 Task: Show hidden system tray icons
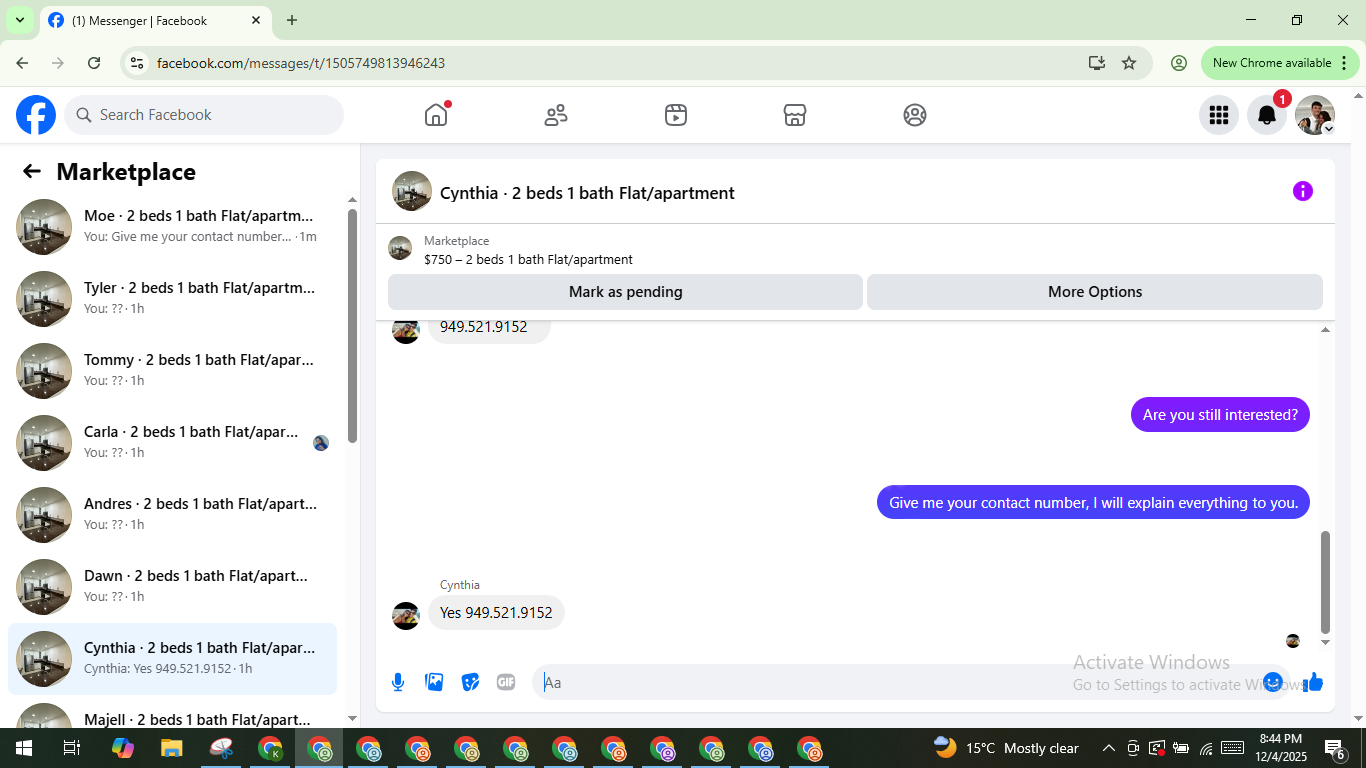(1108, 748)
